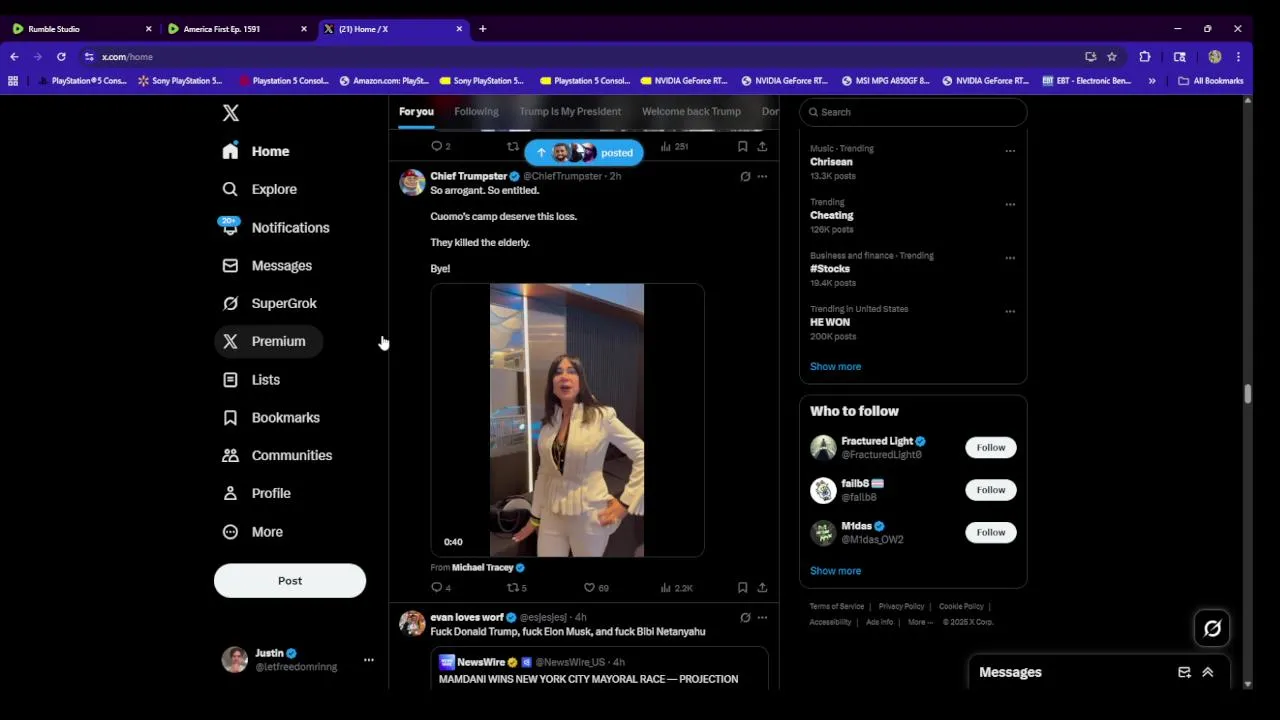
Task: Expand the Messages drawer
Action: point(1208,672)
